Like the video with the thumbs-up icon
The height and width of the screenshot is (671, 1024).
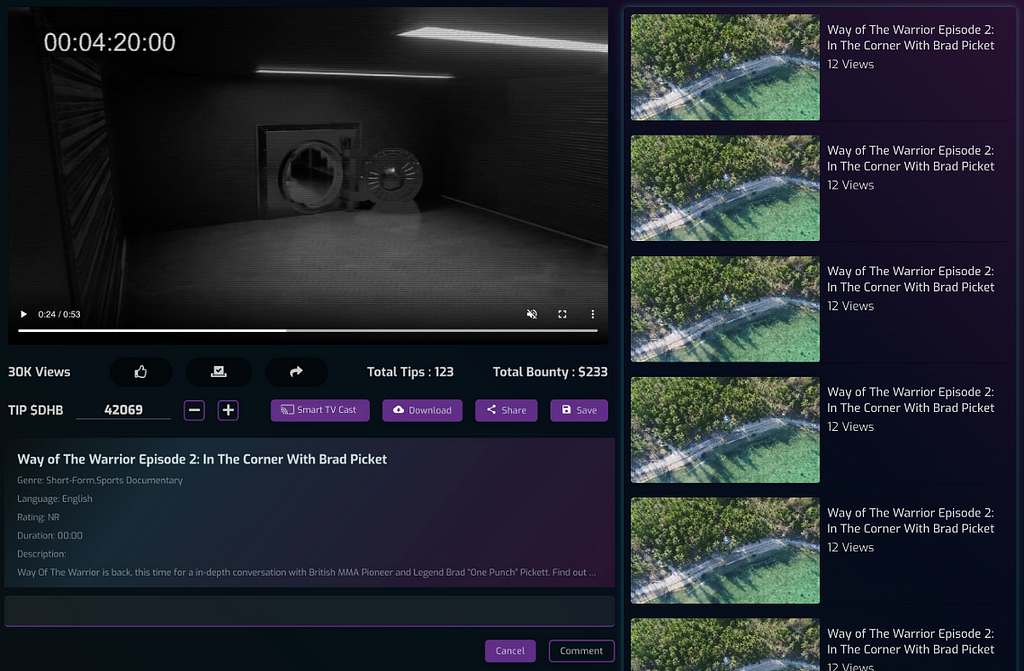pos(141,372)
